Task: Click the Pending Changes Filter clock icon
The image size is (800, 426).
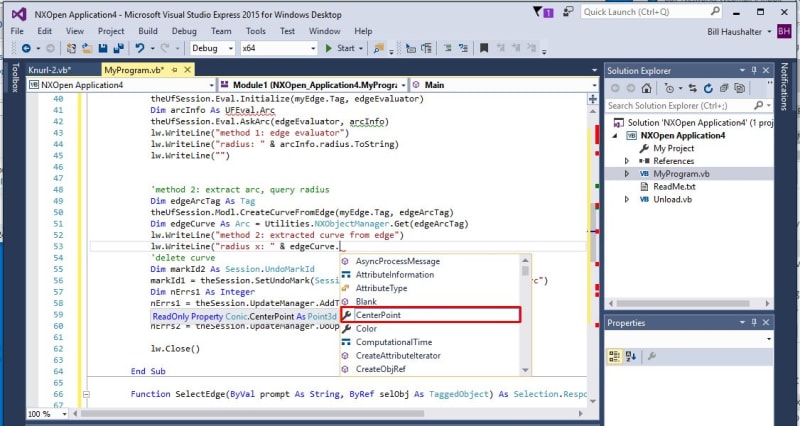Action: (x=669, y=88)
